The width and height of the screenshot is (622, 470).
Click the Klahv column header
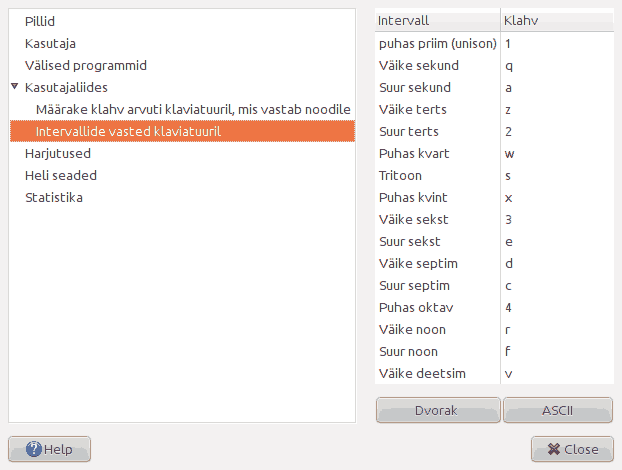pos(557,20)
